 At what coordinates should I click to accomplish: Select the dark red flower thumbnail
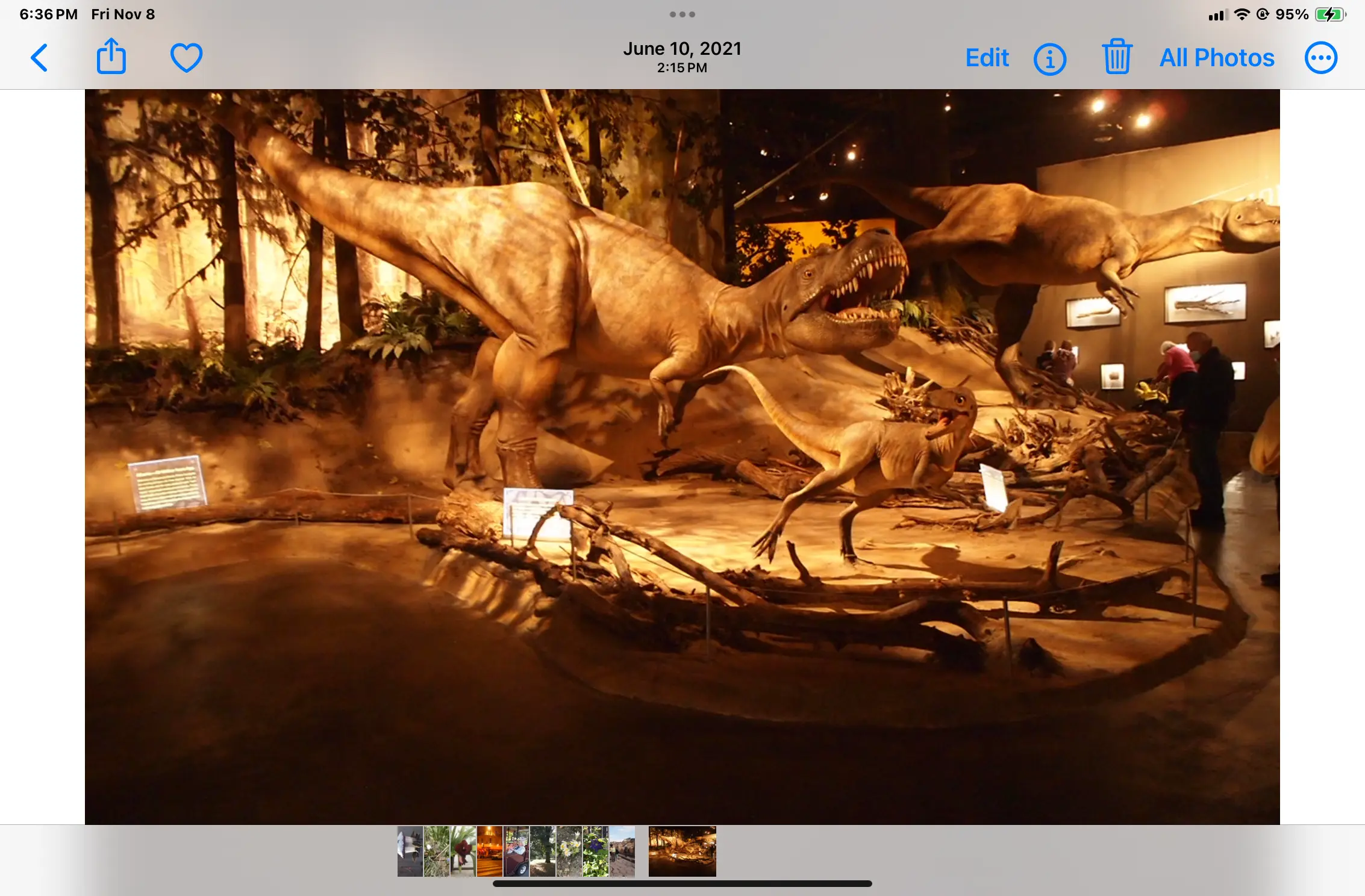(463, 851)
